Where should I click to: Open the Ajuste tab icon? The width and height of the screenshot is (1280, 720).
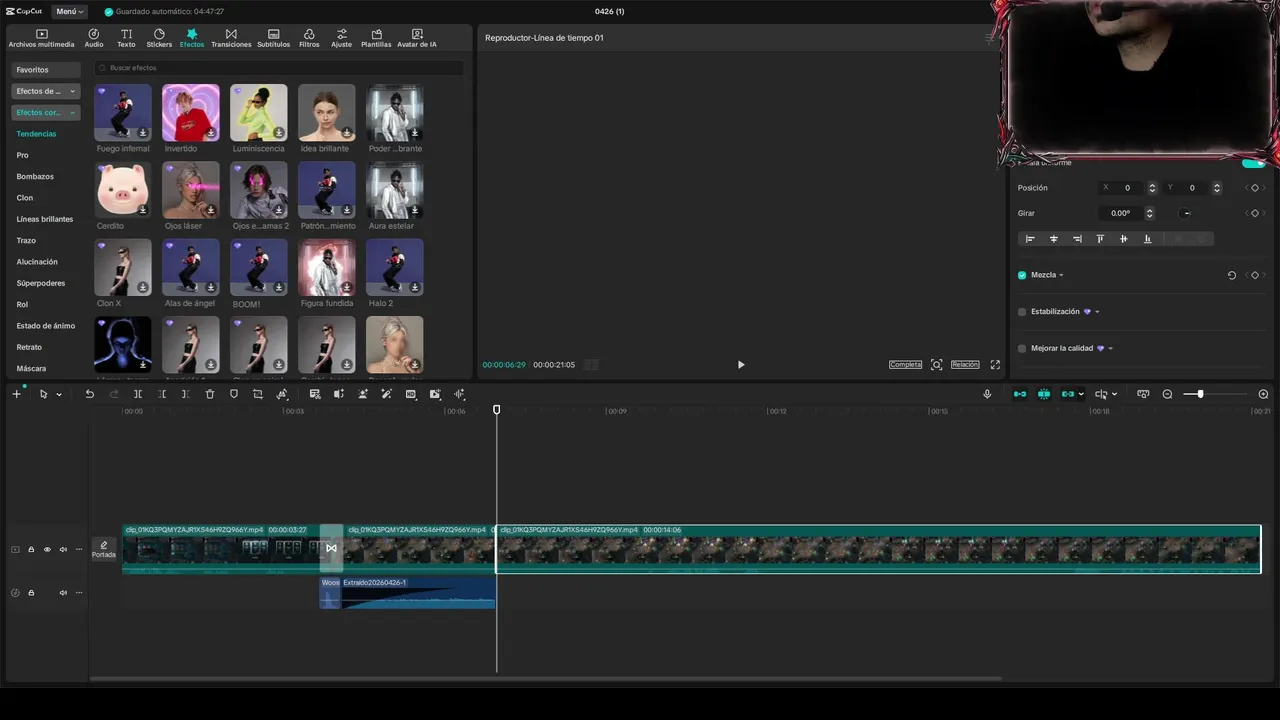click(342, 34)
